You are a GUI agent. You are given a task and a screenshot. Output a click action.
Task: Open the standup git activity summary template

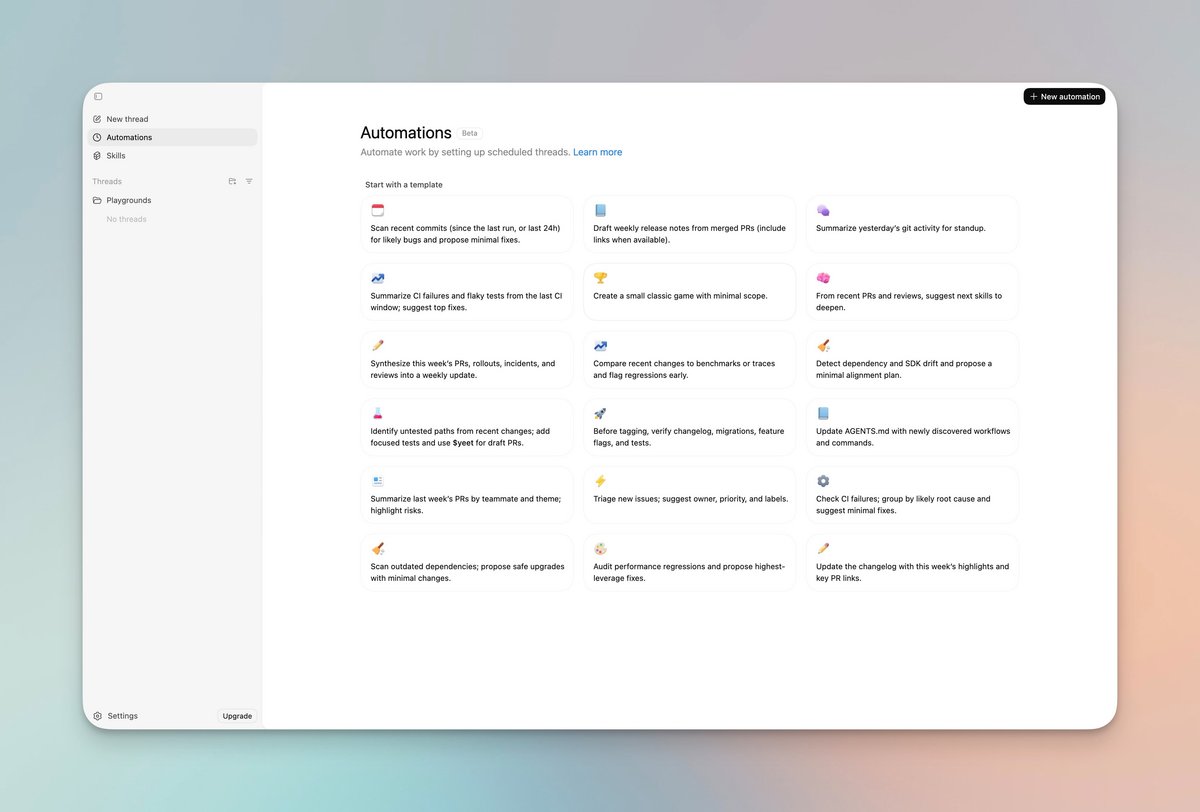(911, 223)
